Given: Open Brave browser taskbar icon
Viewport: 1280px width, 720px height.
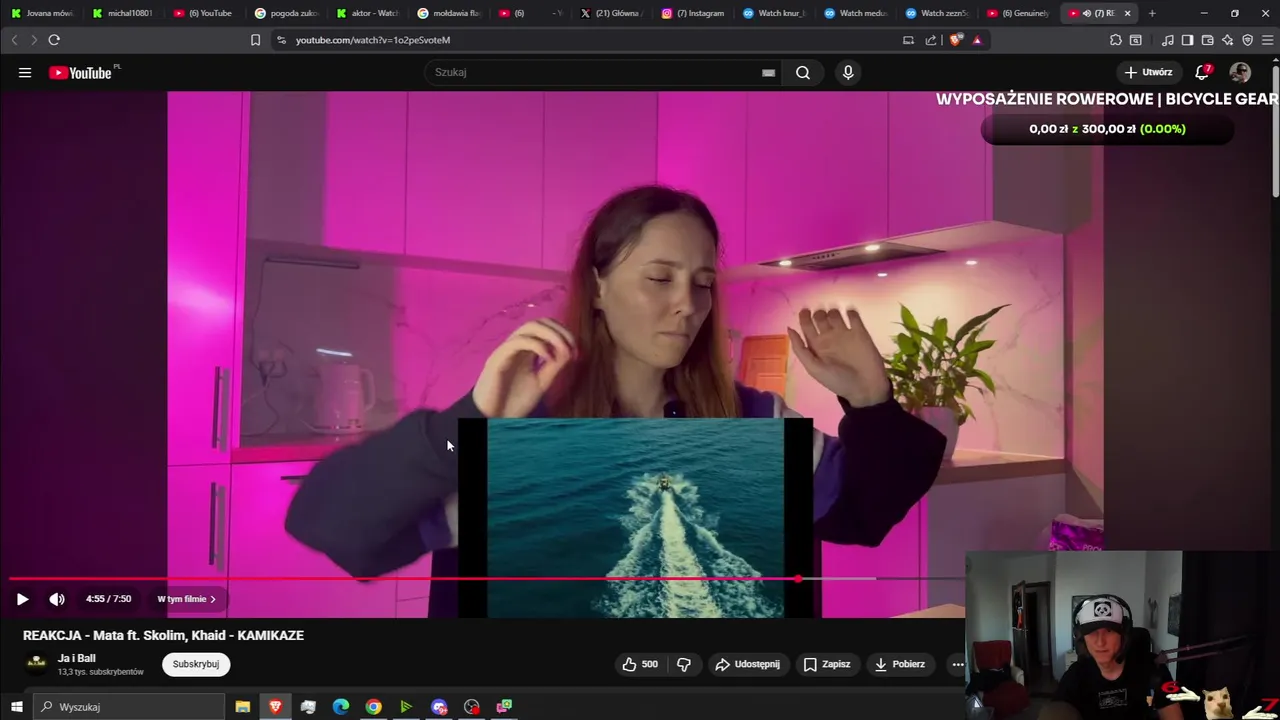Looking at the screenshot, I should (x=275, y=707).
